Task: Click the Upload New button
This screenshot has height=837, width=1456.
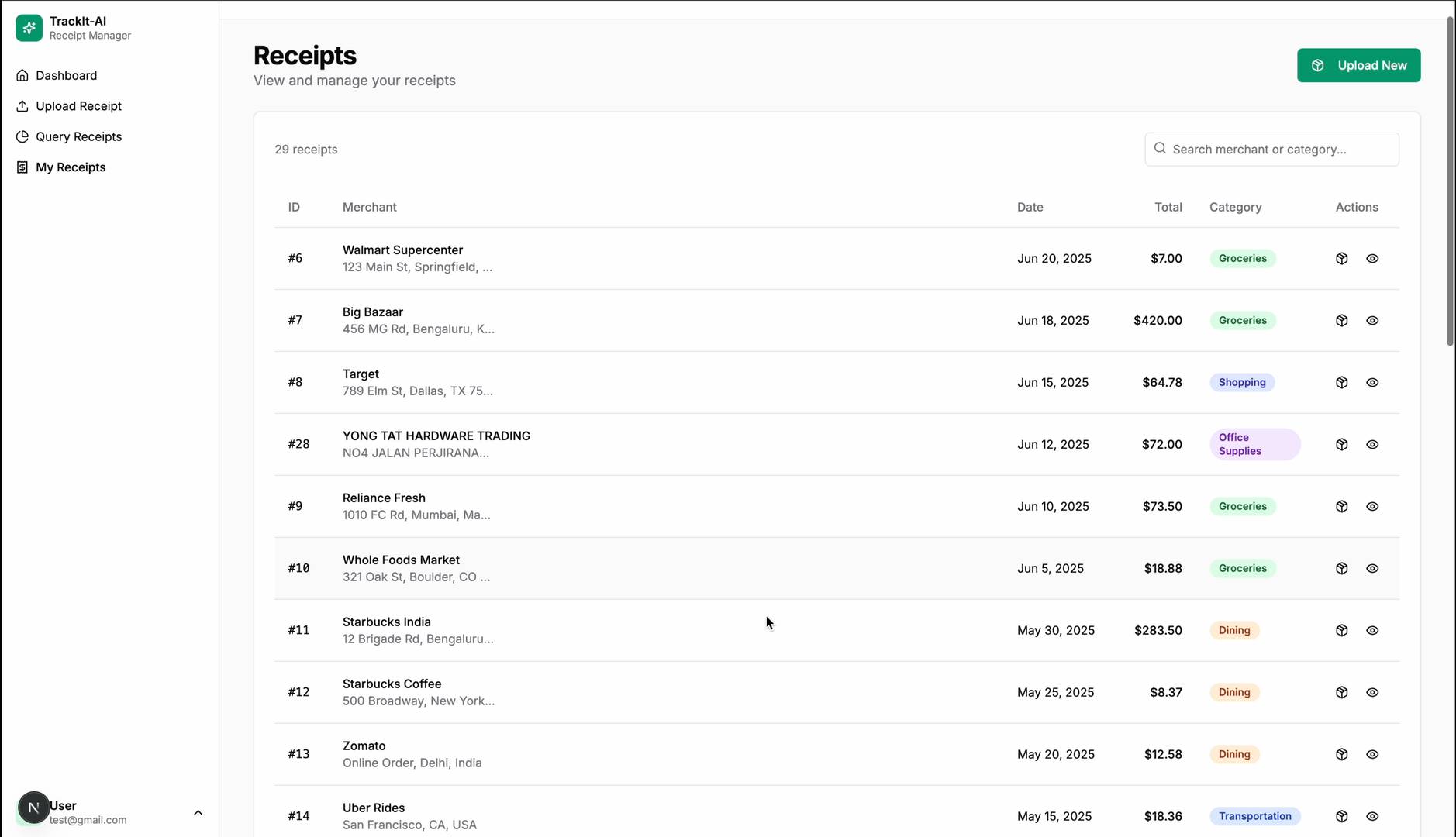Action: click(1358, 65)
